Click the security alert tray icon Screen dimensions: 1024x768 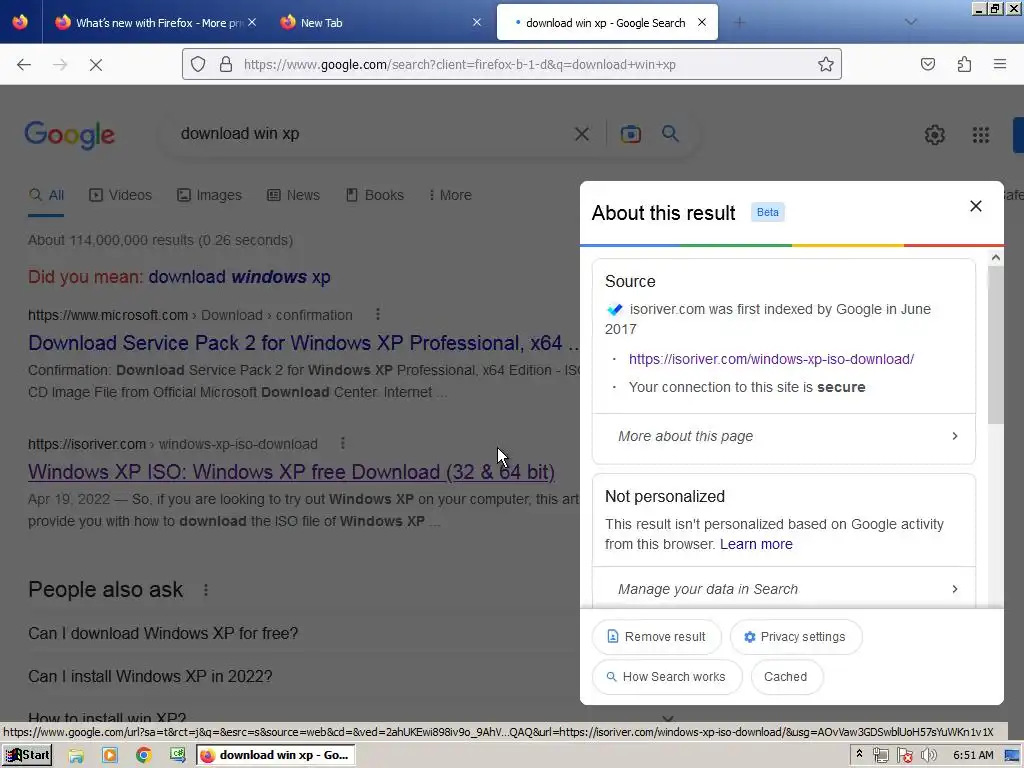tap(904, 756)
